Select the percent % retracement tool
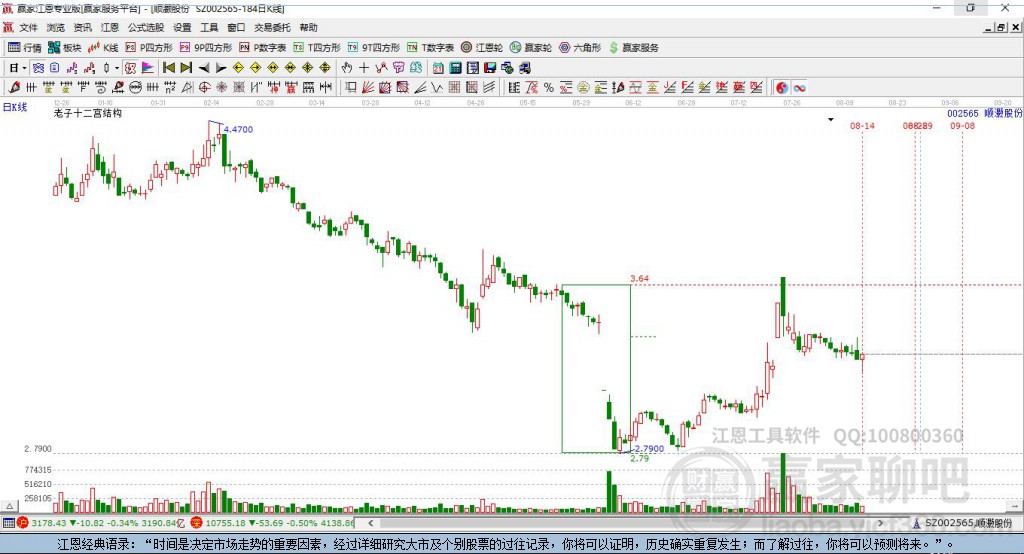 [549, 88]
